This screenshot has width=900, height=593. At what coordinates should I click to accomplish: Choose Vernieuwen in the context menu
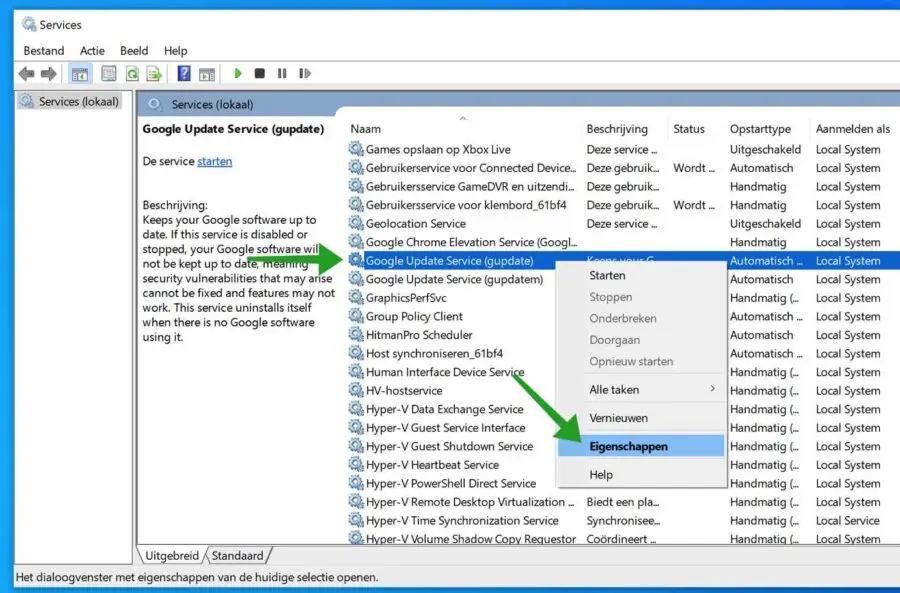click(641, 418)
